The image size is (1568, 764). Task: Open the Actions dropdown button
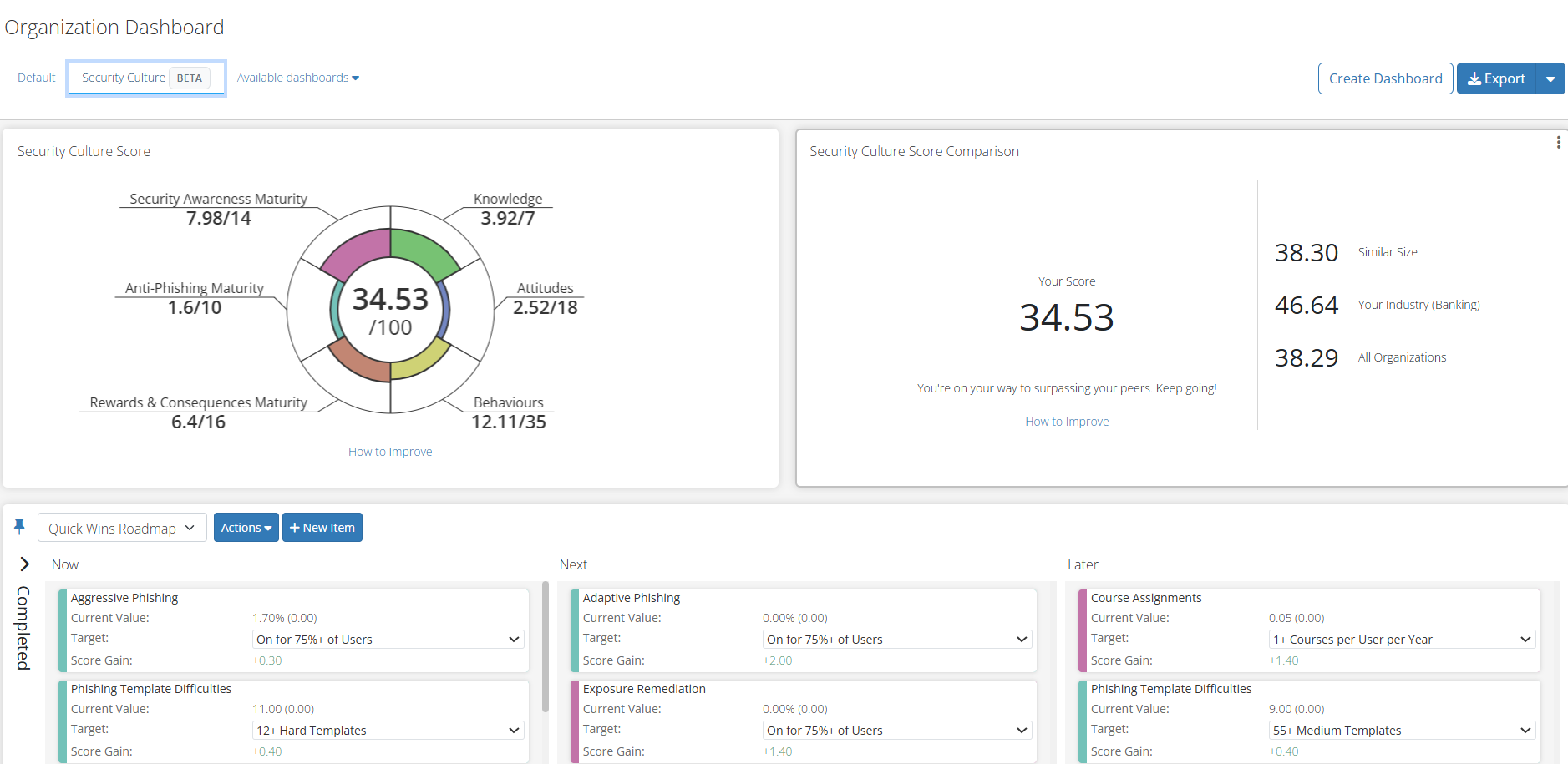point(246,528)
